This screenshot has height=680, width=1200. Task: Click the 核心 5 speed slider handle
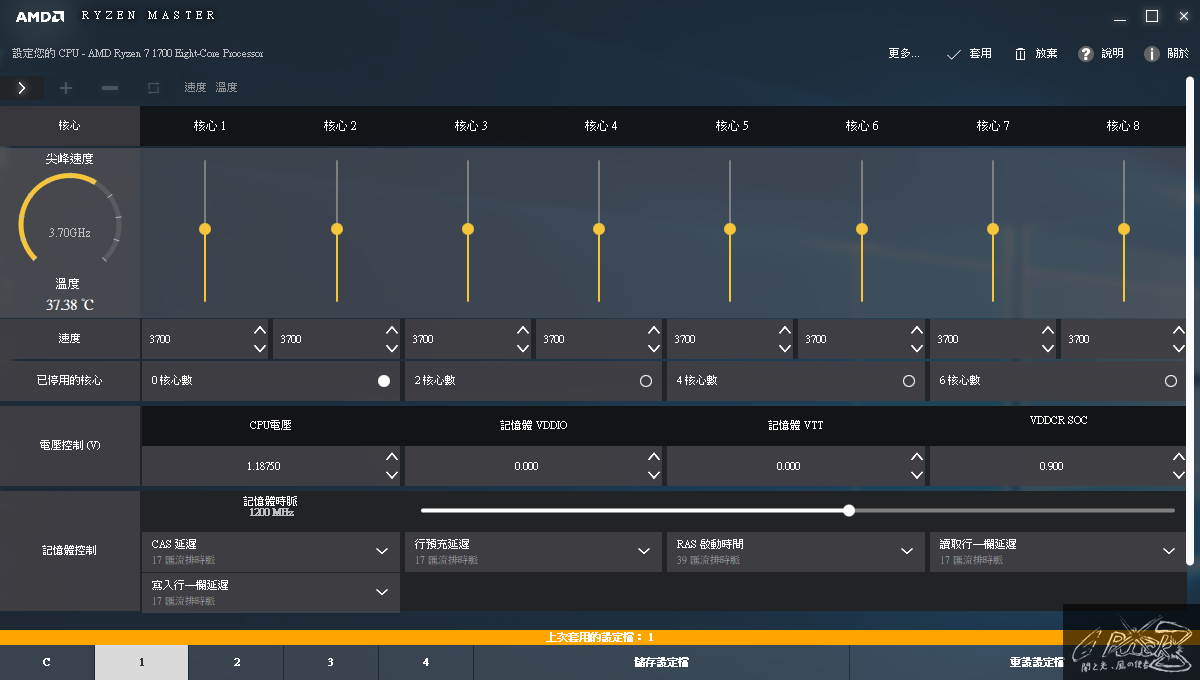coord(730,229)
